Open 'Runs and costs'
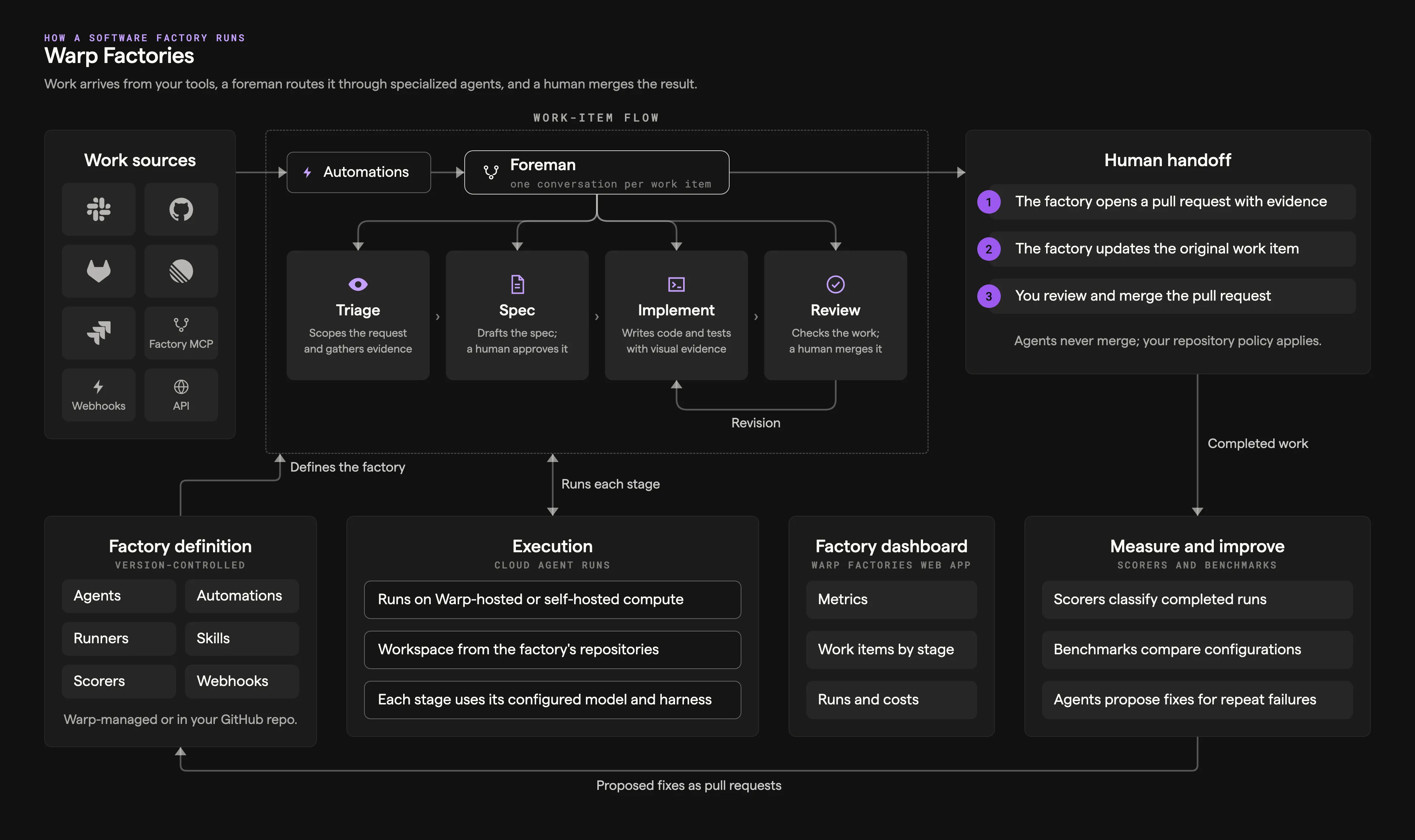 (891, 700)
